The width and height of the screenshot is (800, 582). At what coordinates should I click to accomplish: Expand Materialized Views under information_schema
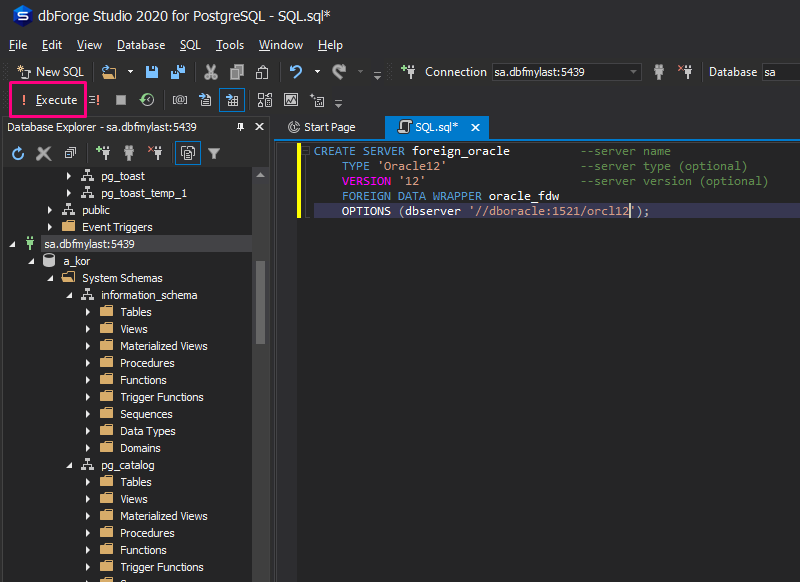point(88,346)
